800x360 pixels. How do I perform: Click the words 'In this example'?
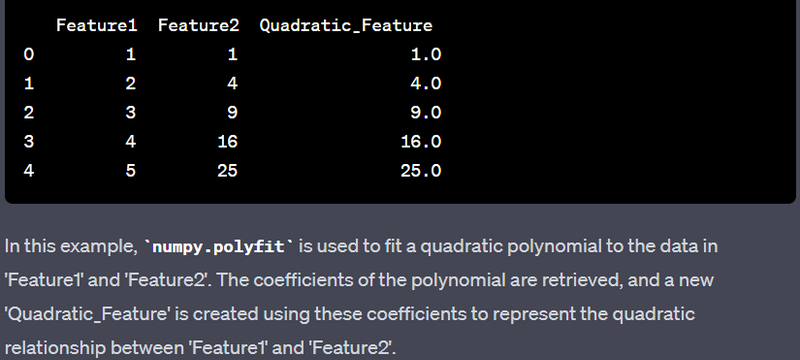69,246
